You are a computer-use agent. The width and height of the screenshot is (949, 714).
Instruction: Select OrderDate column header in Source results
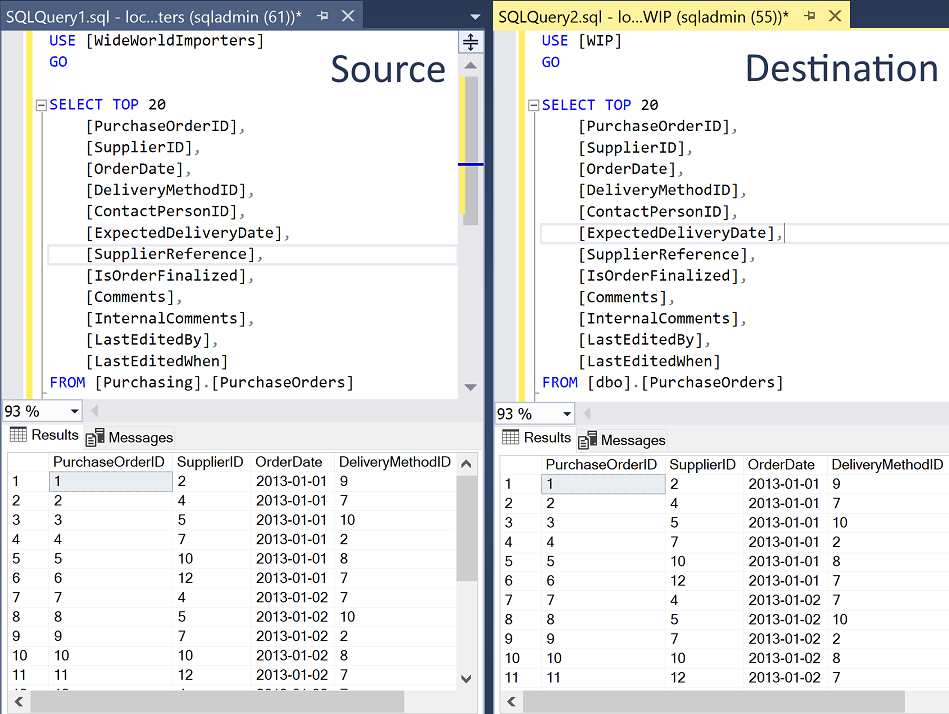point(292,462)
